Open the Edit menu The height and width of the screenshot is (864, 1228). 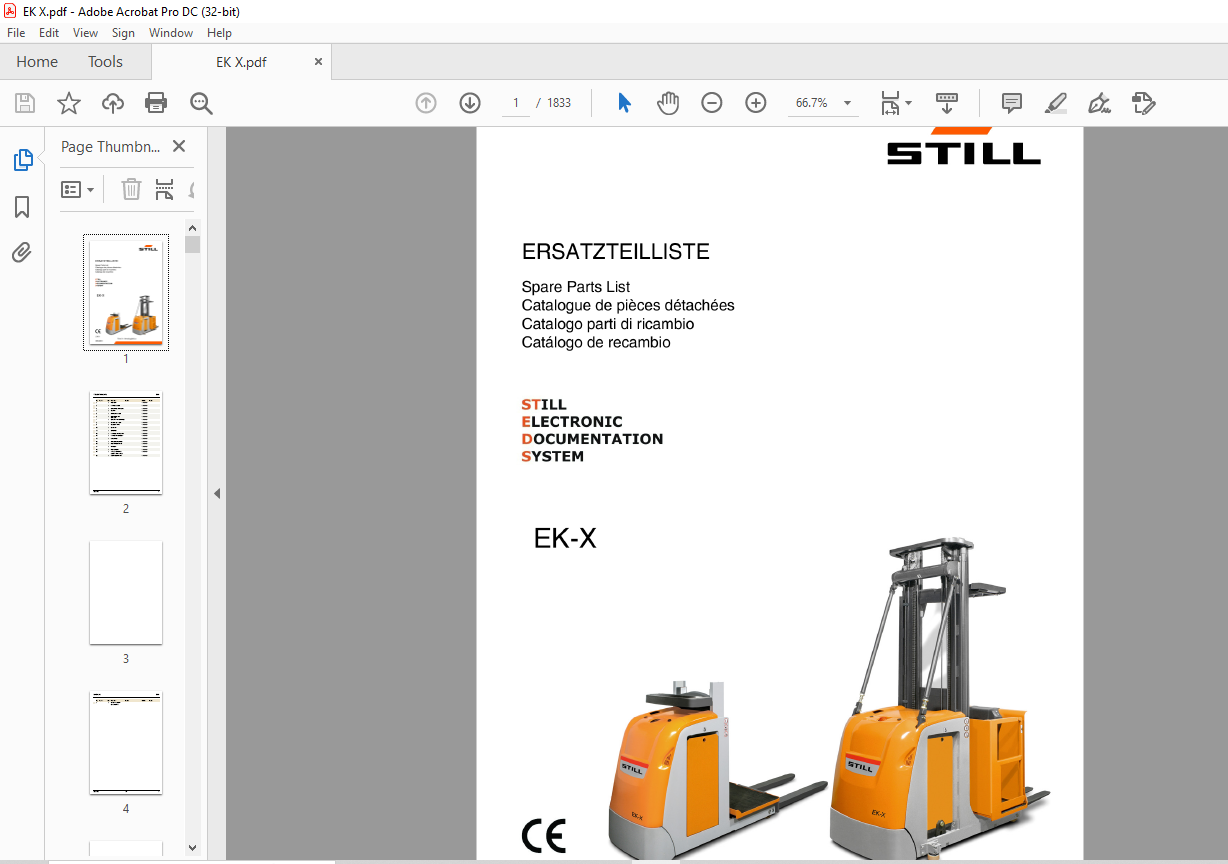click(x=49, y=33)
